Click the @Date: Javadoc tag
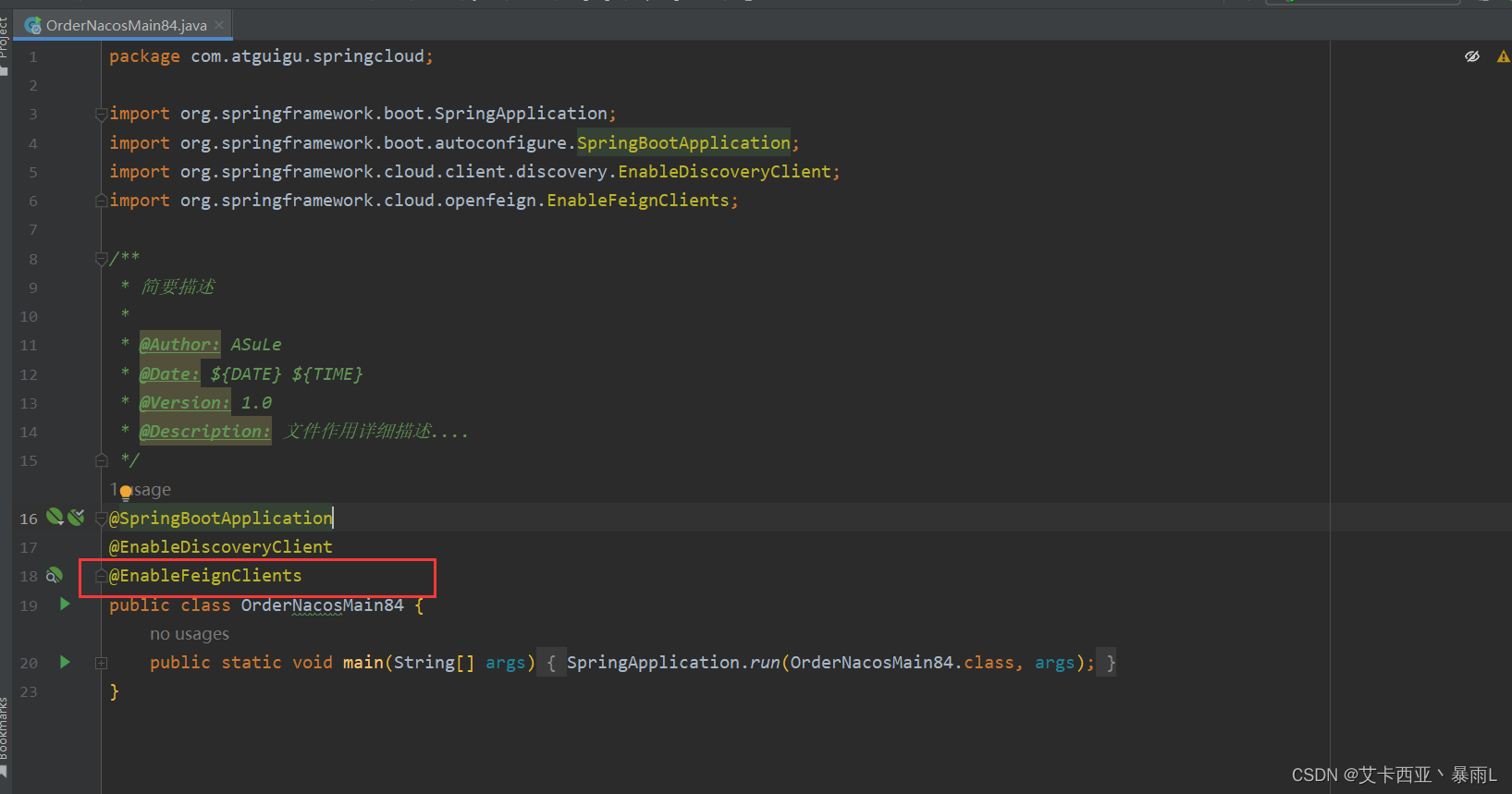The image size is (1512, 794). click(x=169, y=374)
